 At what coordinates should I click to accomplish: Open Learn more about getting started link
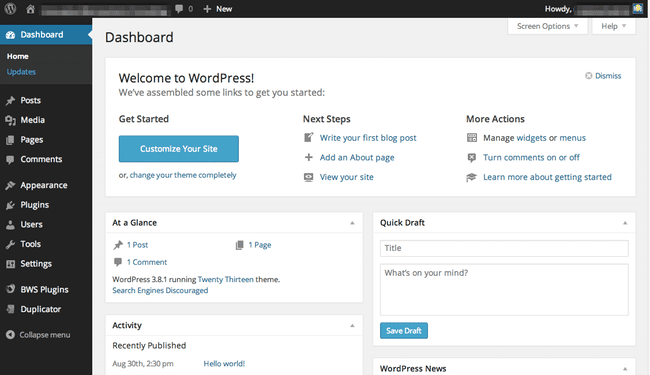pyautogui.click(x=547, y=177)
